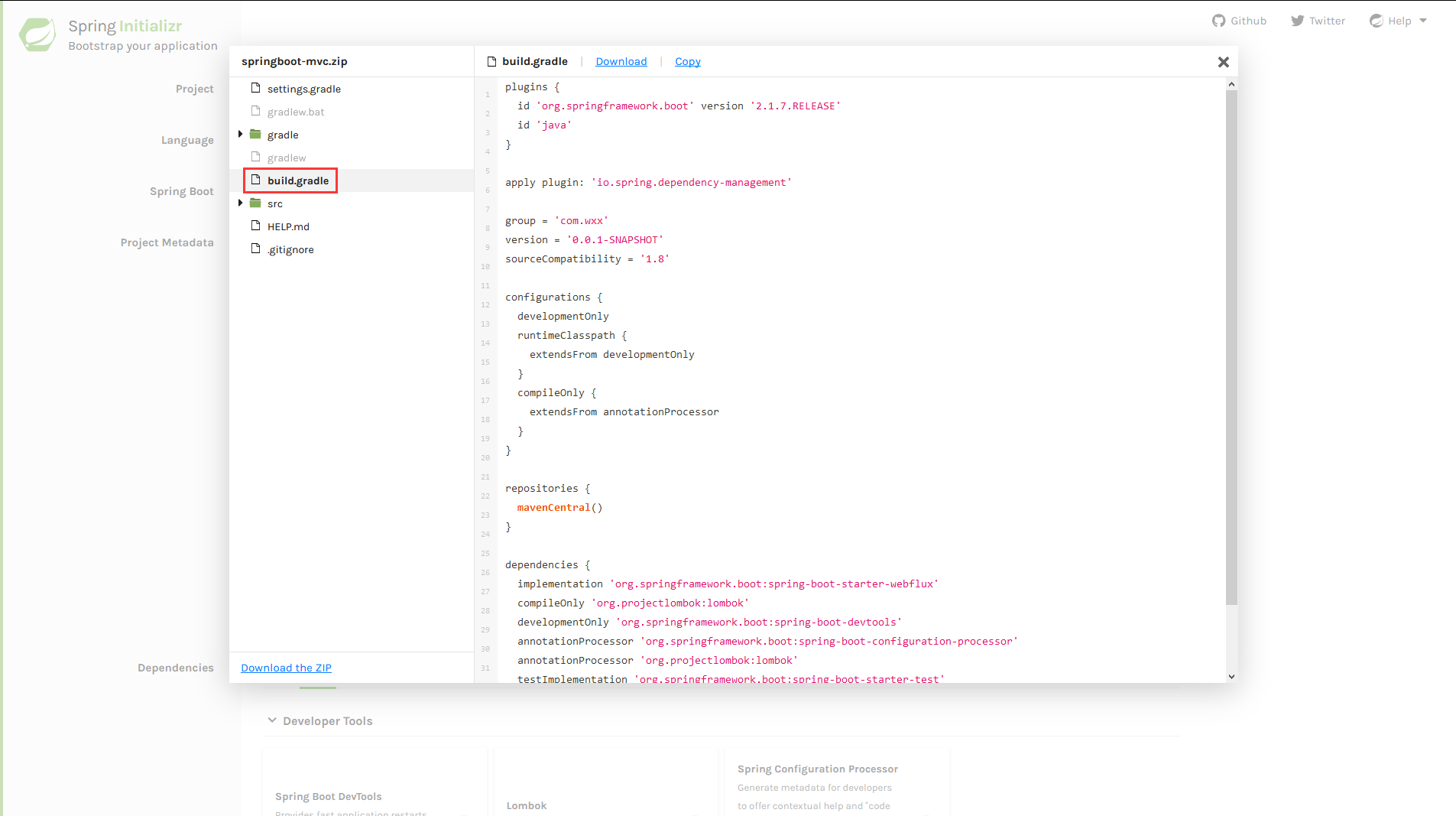This screenshot has width=1456, height=816.
Task: Click the build.gradle file name header
Action: (x=535, y=61)
